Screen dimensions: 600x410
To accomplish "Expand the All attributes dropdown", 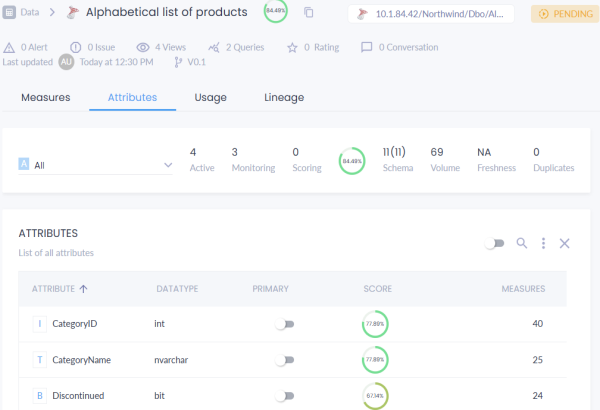I will click(167, 165).
